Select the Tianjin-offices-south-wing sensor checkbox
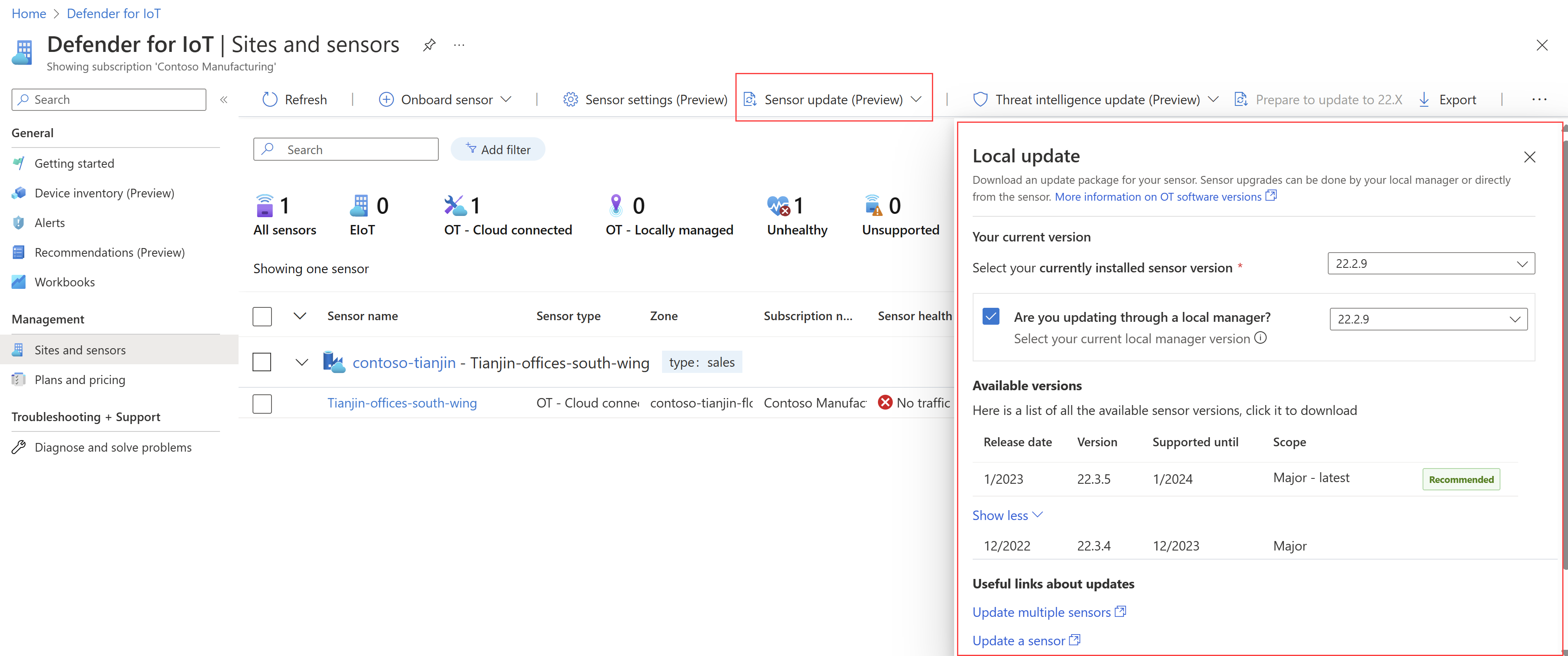1568x656 pixels. coord(262,403)
